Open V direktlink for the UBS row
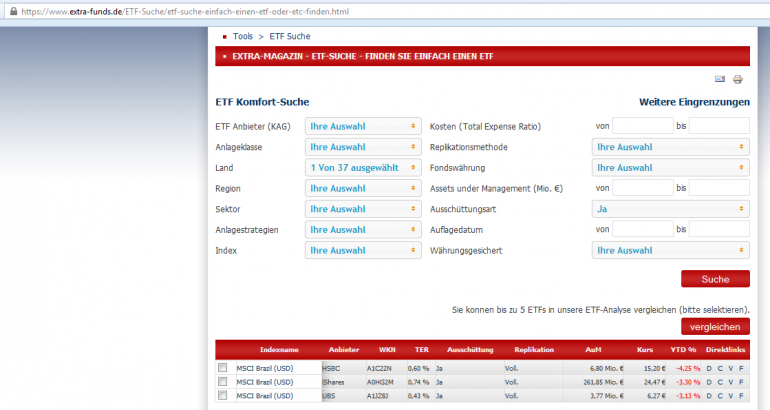770x410 pixels. point(731,396)
